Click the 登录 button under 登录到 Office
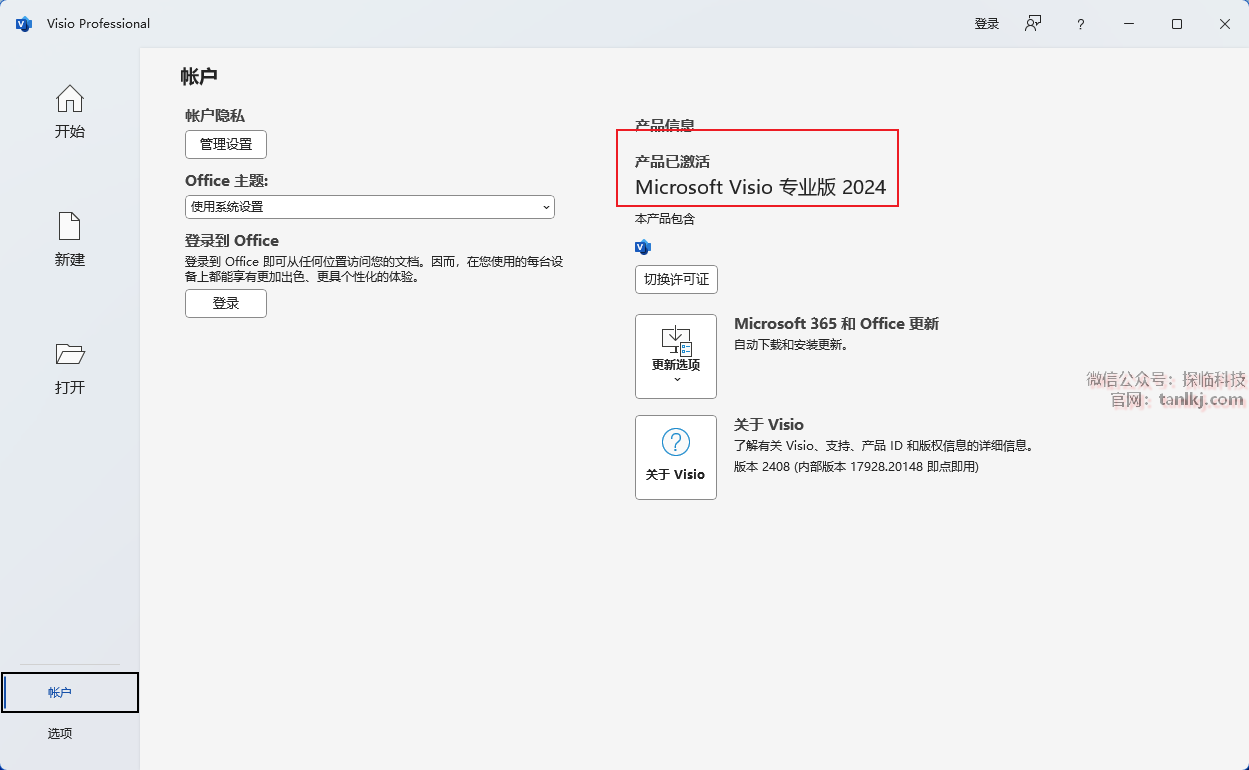 pyautogui.click(x=226, y=303)
